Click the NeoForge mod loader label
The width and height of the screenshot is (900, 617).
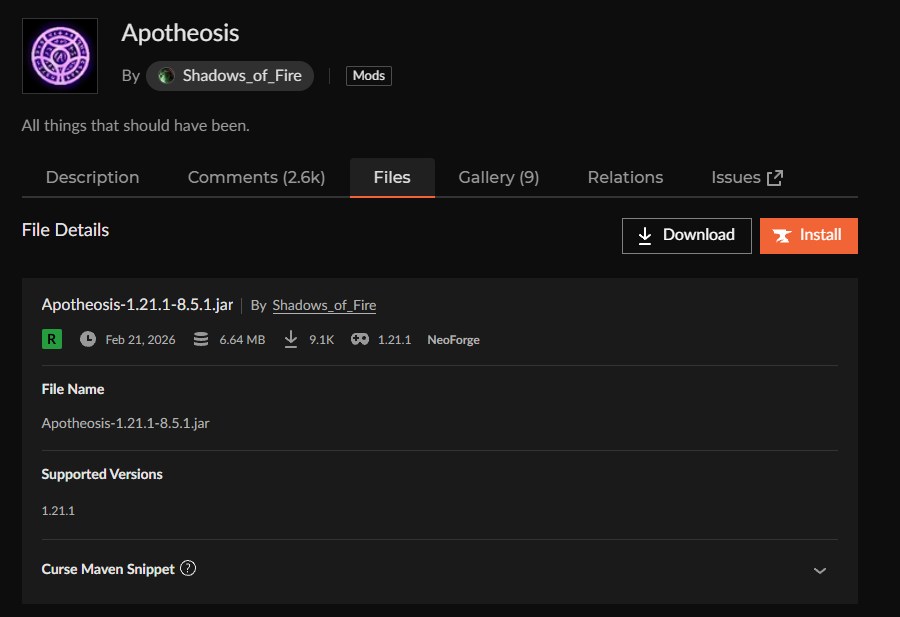coord(453,340)
